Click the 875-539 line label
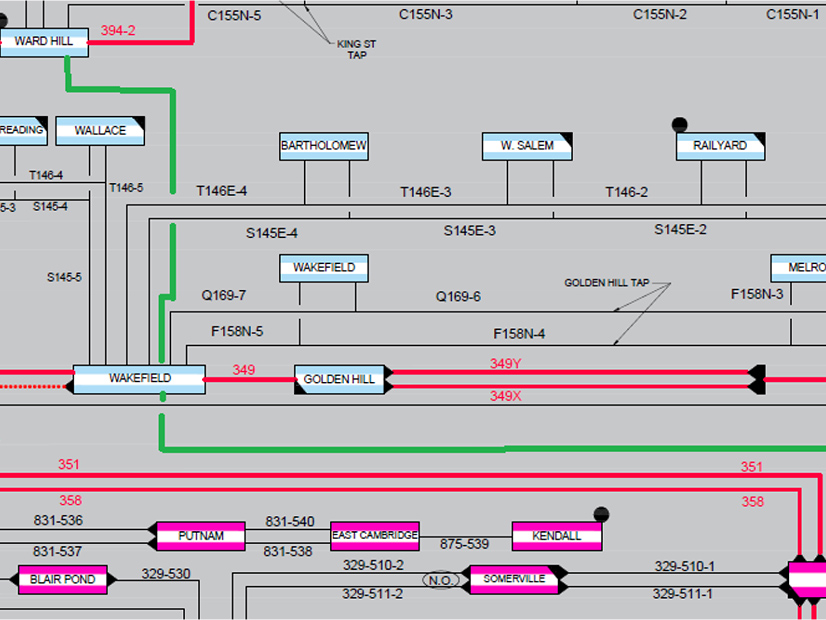826x620 pixels. coord(465,544)
